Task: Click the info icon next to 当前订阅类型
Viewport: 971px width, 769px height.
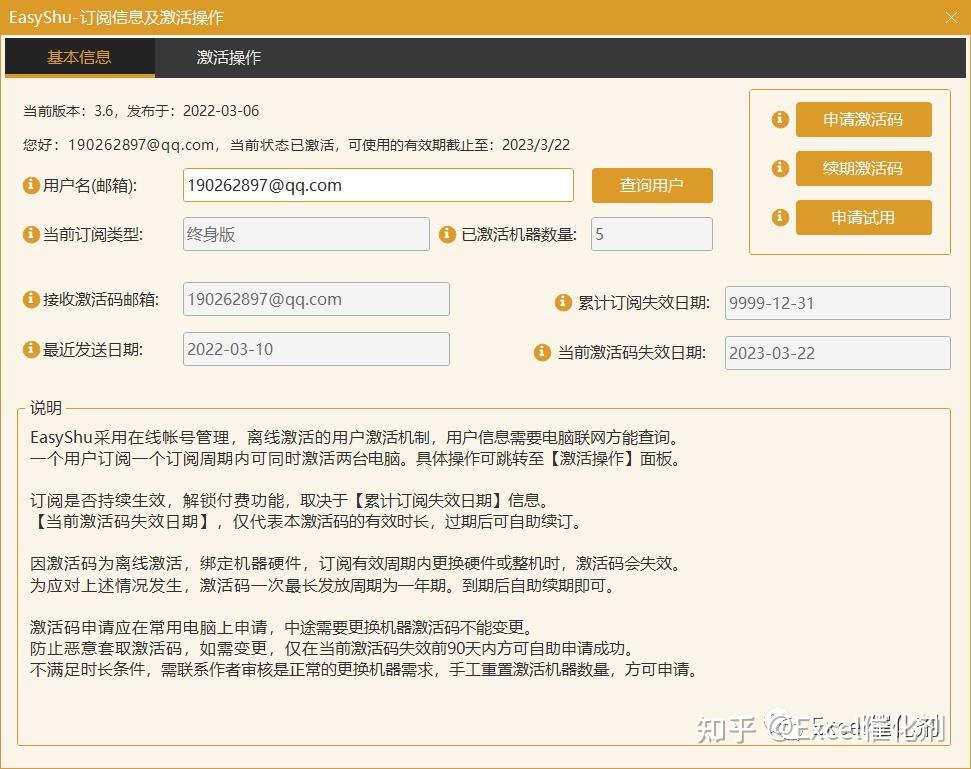Action: click(x=30, y=234)
